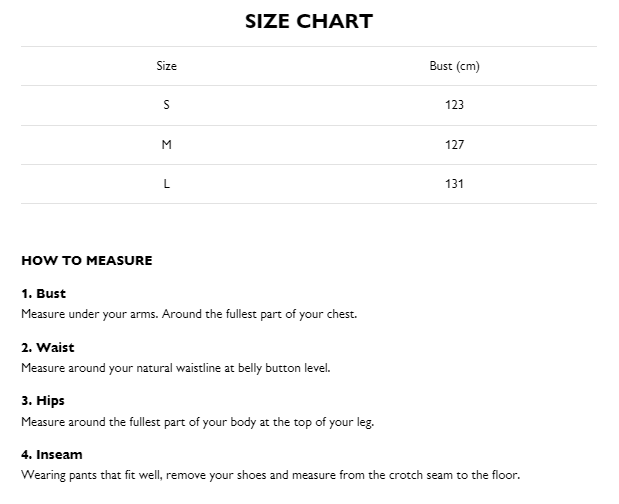Click the hips measuring instruction text

tap(197, 422)
